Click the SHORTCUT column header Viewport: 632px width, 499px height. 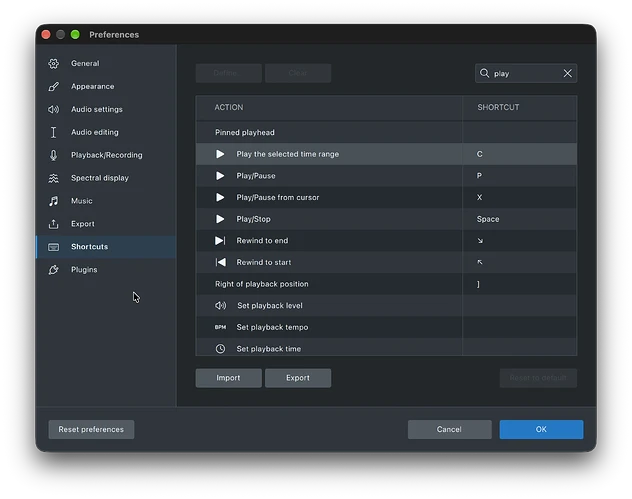(520, 107)
